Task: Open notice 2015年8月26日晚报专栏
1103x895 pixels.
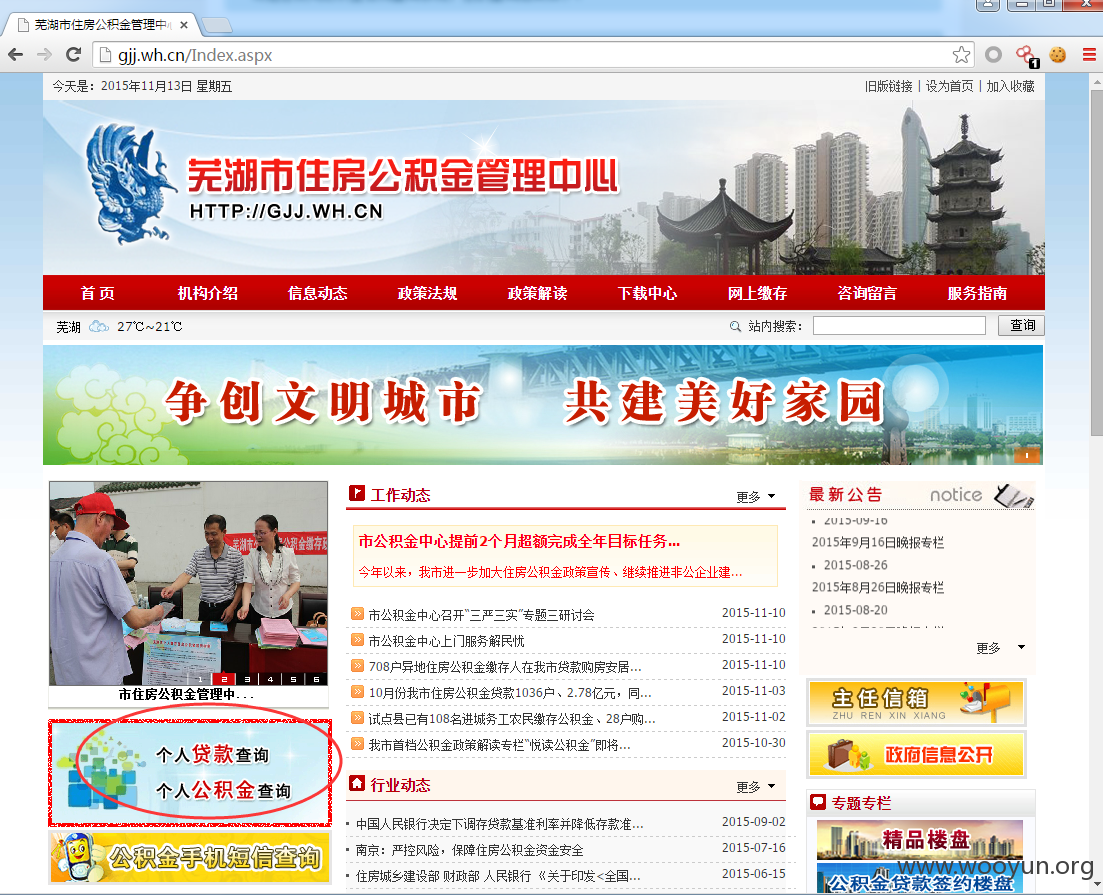Action: [x=877, y=588]
